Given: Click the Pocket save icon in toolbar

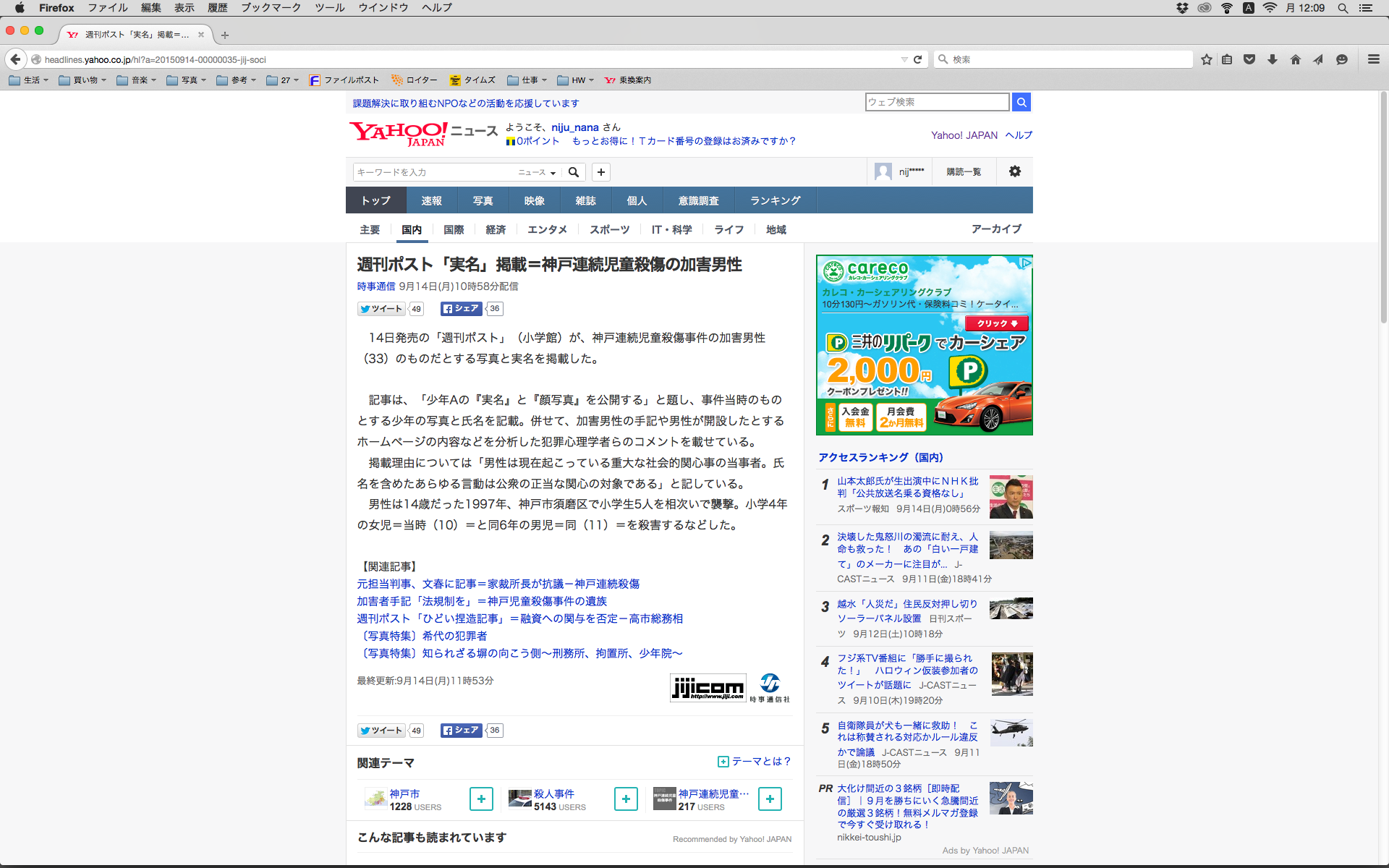Looking at the screenshot, I should (1249, 59).
